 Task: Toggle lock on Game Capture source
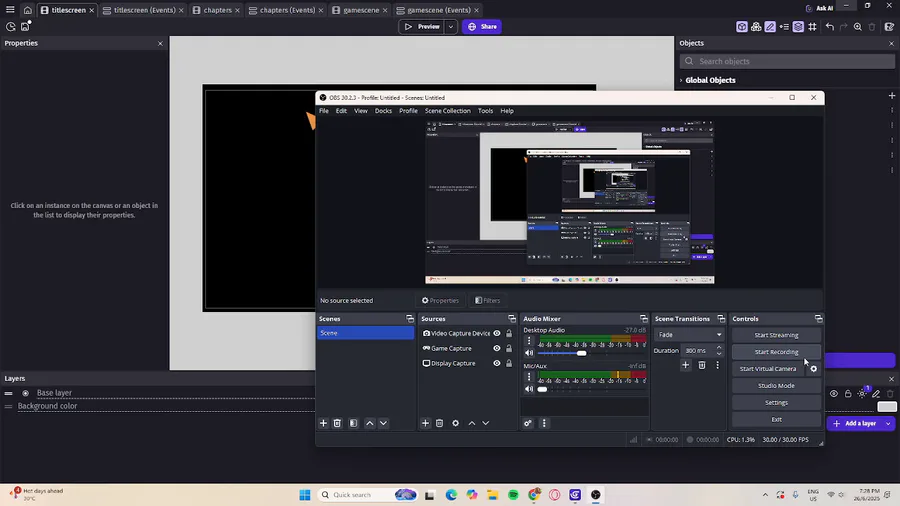pyautogui.click(x=509, y=348)
